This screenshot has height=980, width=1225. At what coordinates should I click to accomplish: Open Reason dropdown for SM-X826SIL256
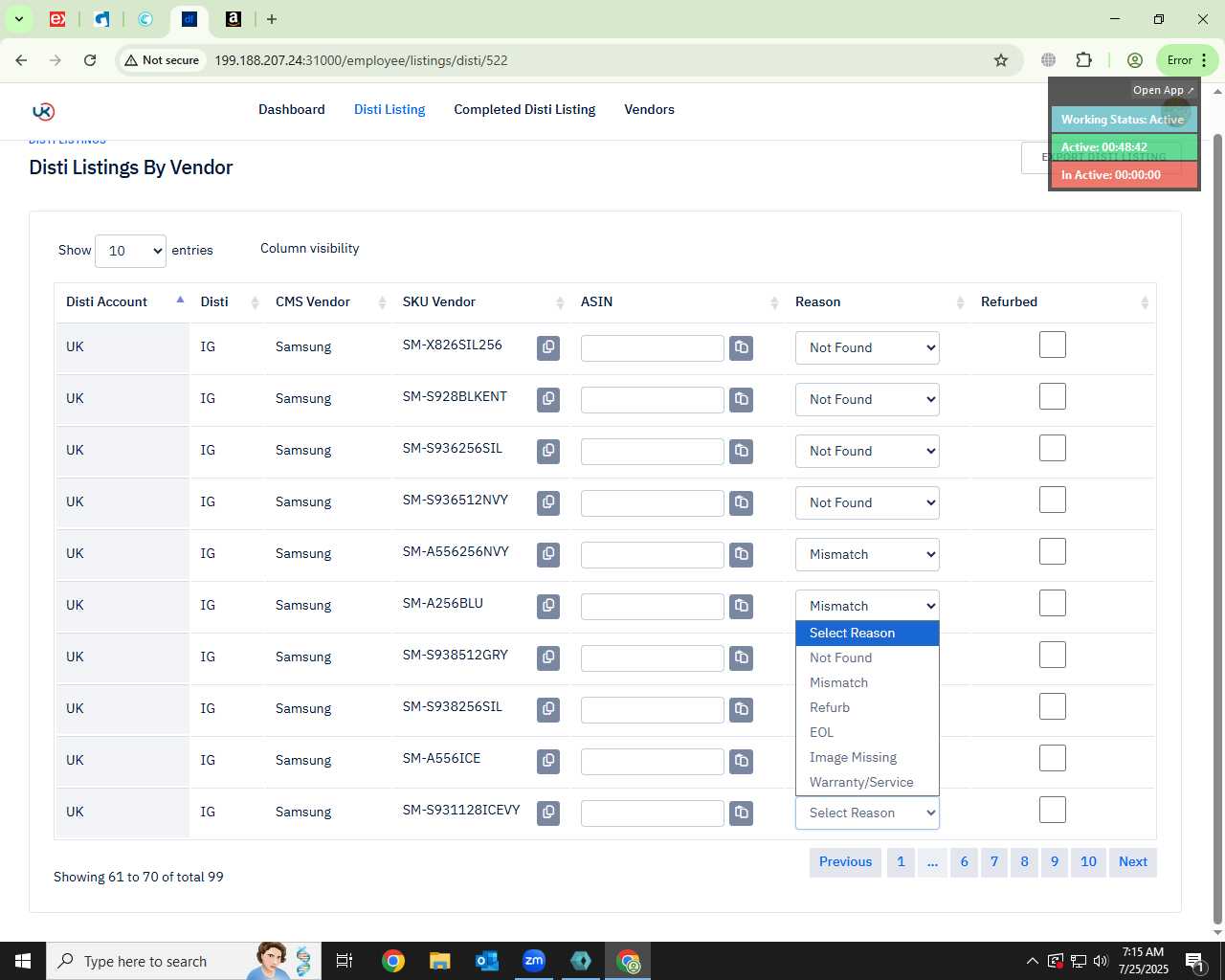pos(867,347)
